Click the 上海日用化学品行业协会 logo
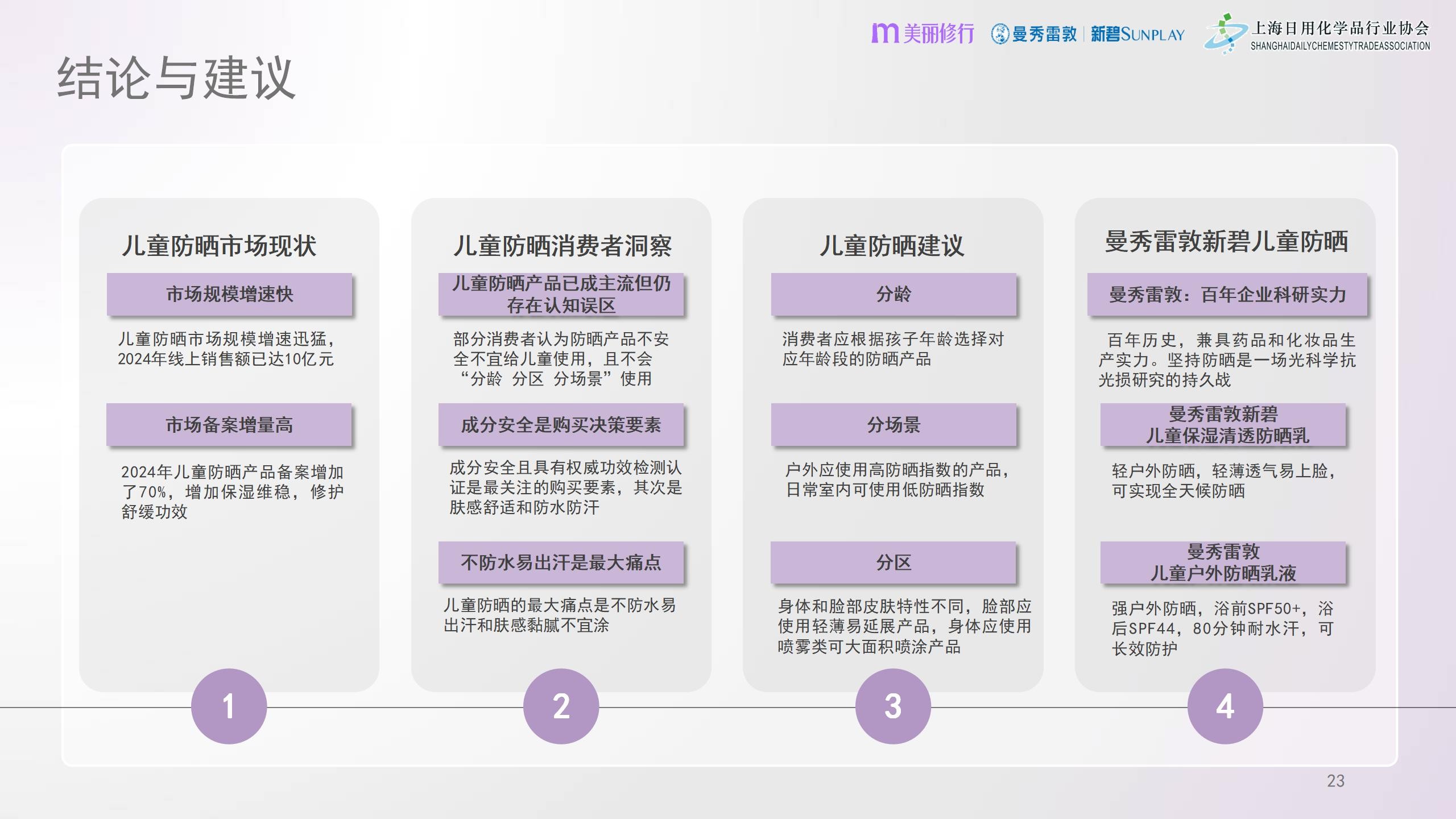 (1317, 34)
